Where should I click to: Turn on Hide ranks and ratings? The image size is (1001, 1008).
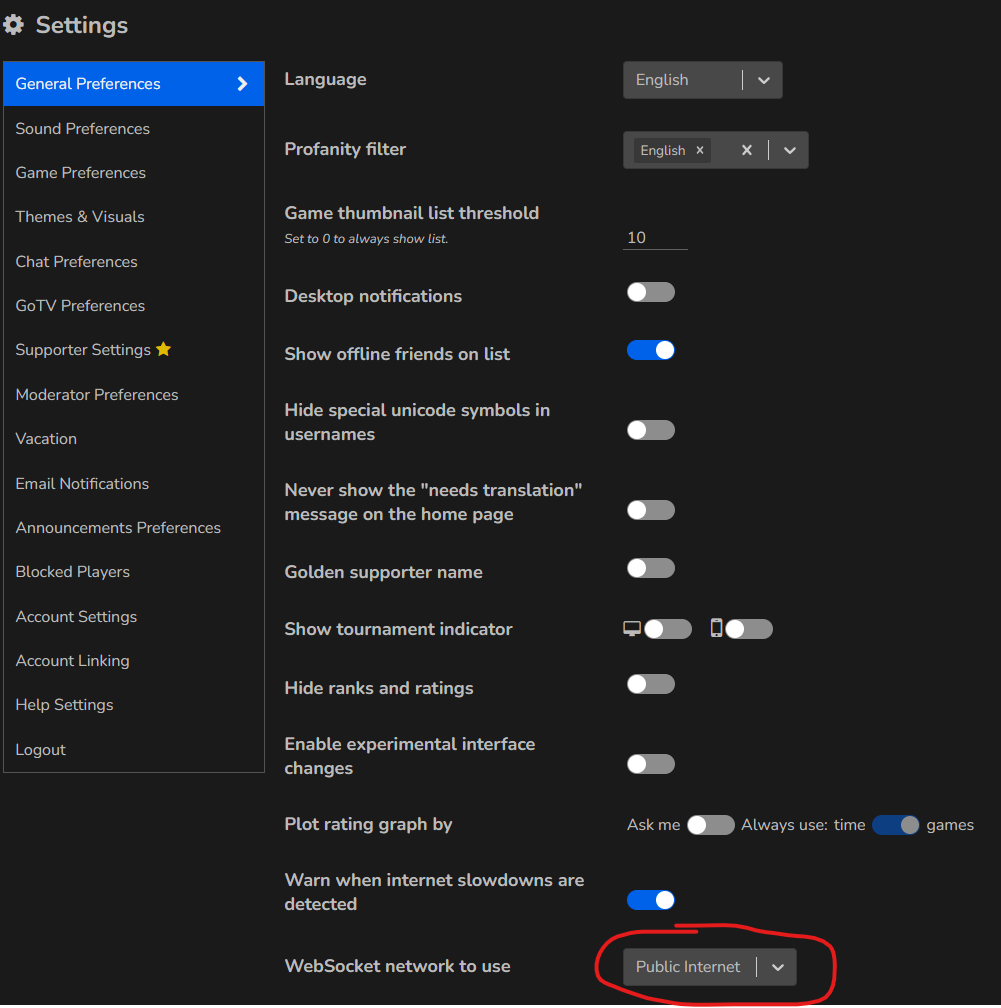pyautogui.click(x=650, y=684)
